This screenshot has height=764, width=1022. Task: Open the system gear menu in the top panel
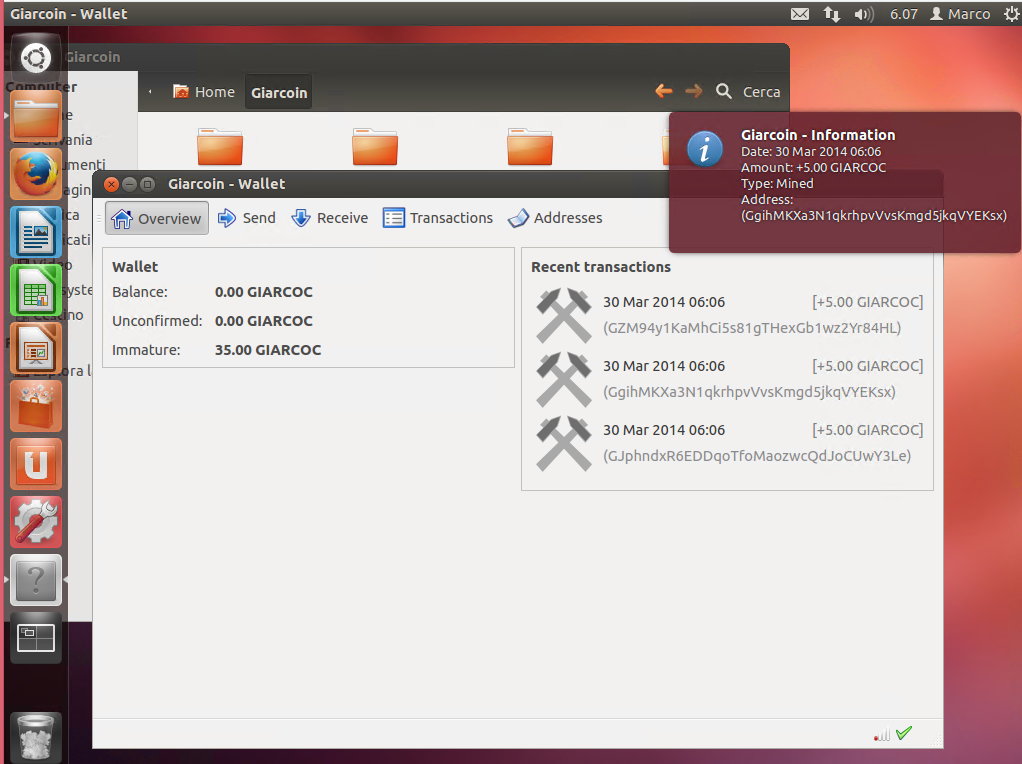coord(1012,14)
